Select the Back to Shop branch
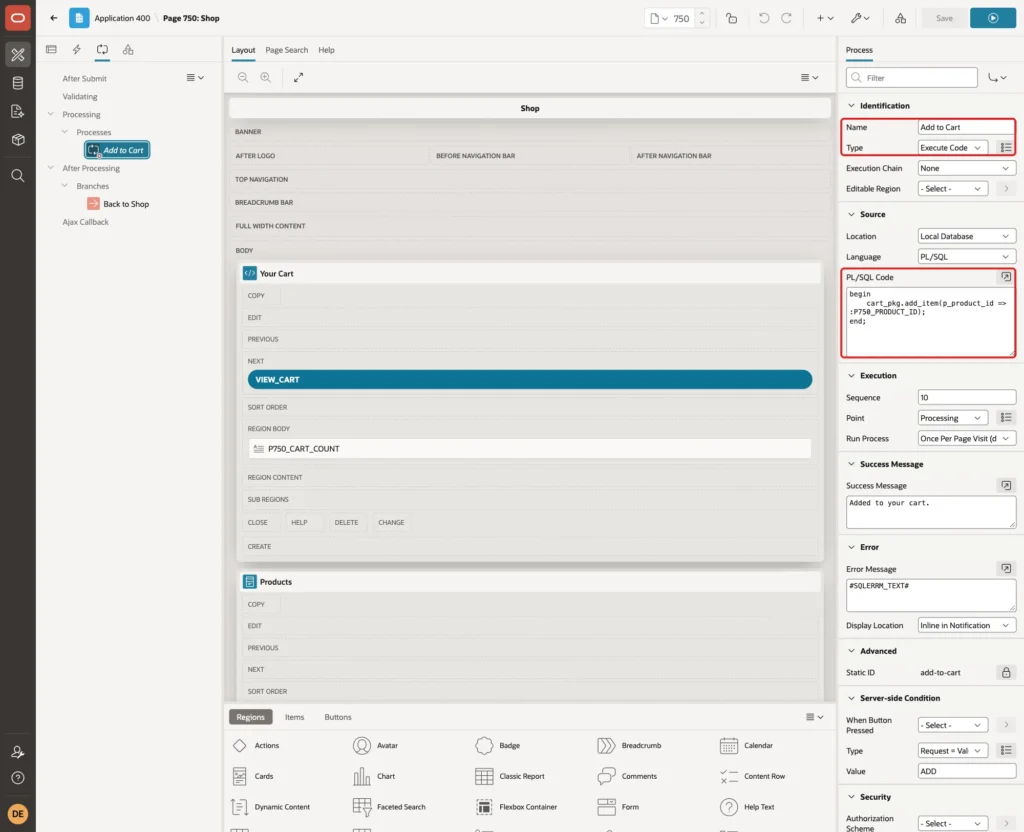Image resolution: width=1024 pixels, height=832 pixels. click(118, 204)
